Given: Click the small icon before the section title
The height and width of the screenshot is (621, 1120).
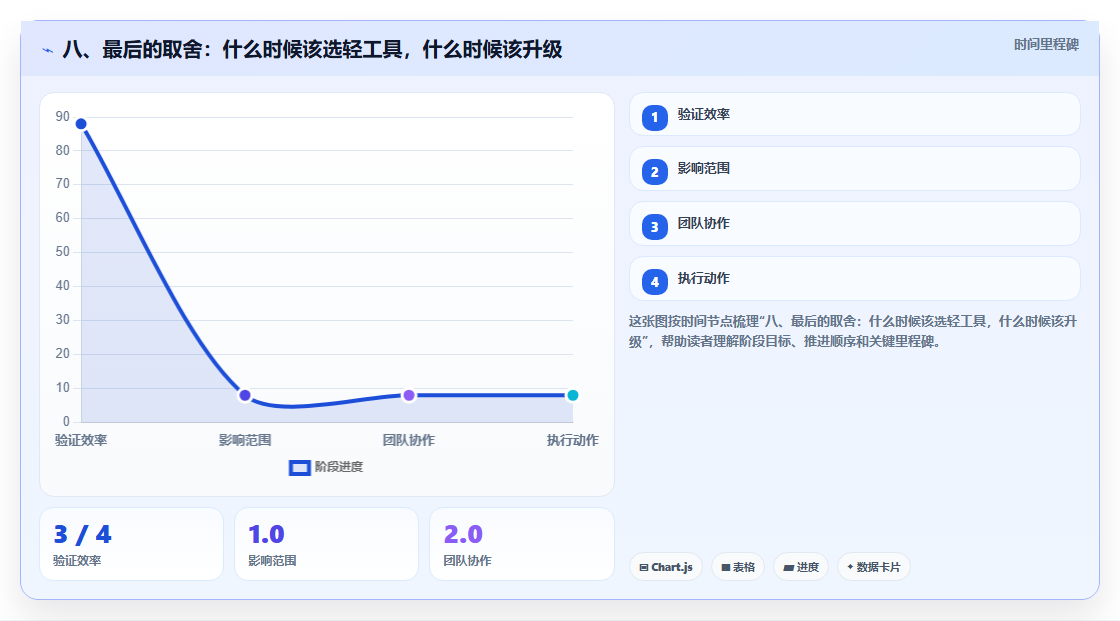Looking at the screenshot, I should (47, 50).
